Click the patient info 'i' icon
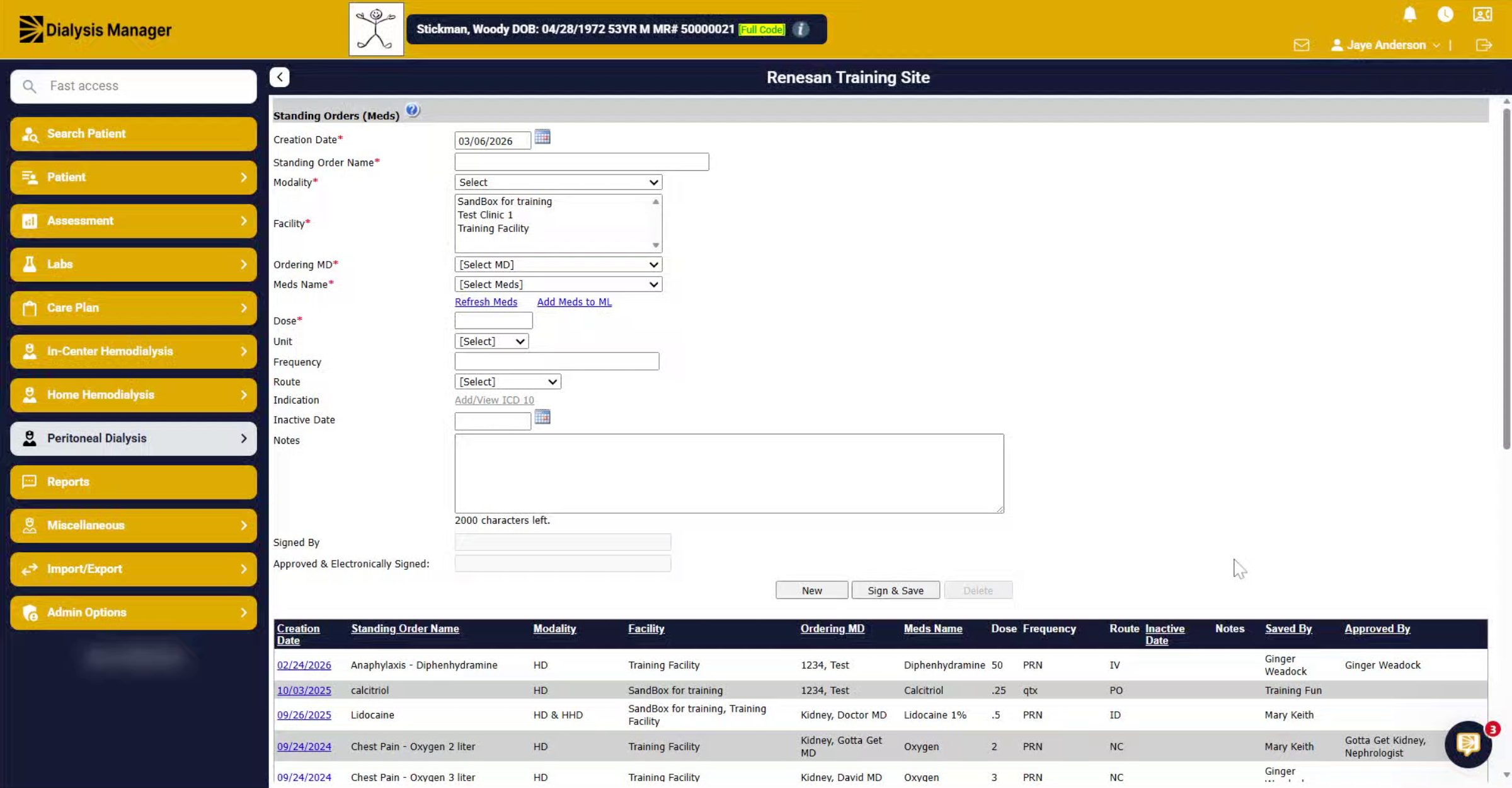1512x788 pixels. pos(801,29)
